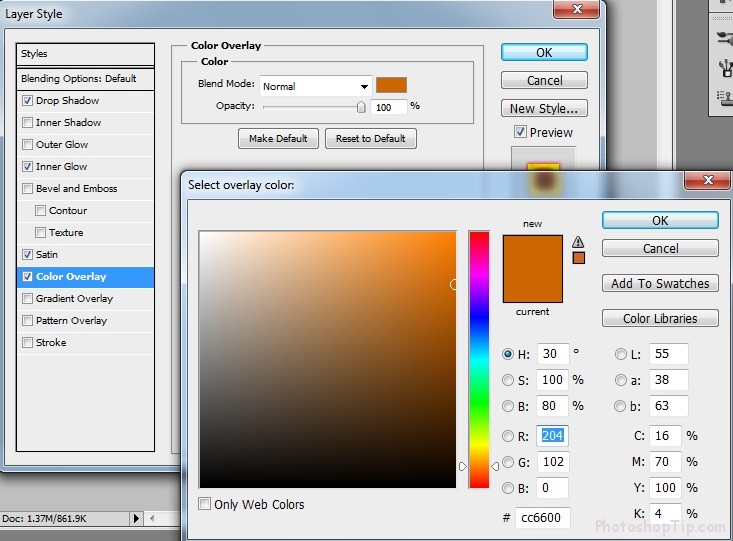This screenshot has width=733, height=541.
Task: Open the Color Libraries button
Action: click(660, 318)
